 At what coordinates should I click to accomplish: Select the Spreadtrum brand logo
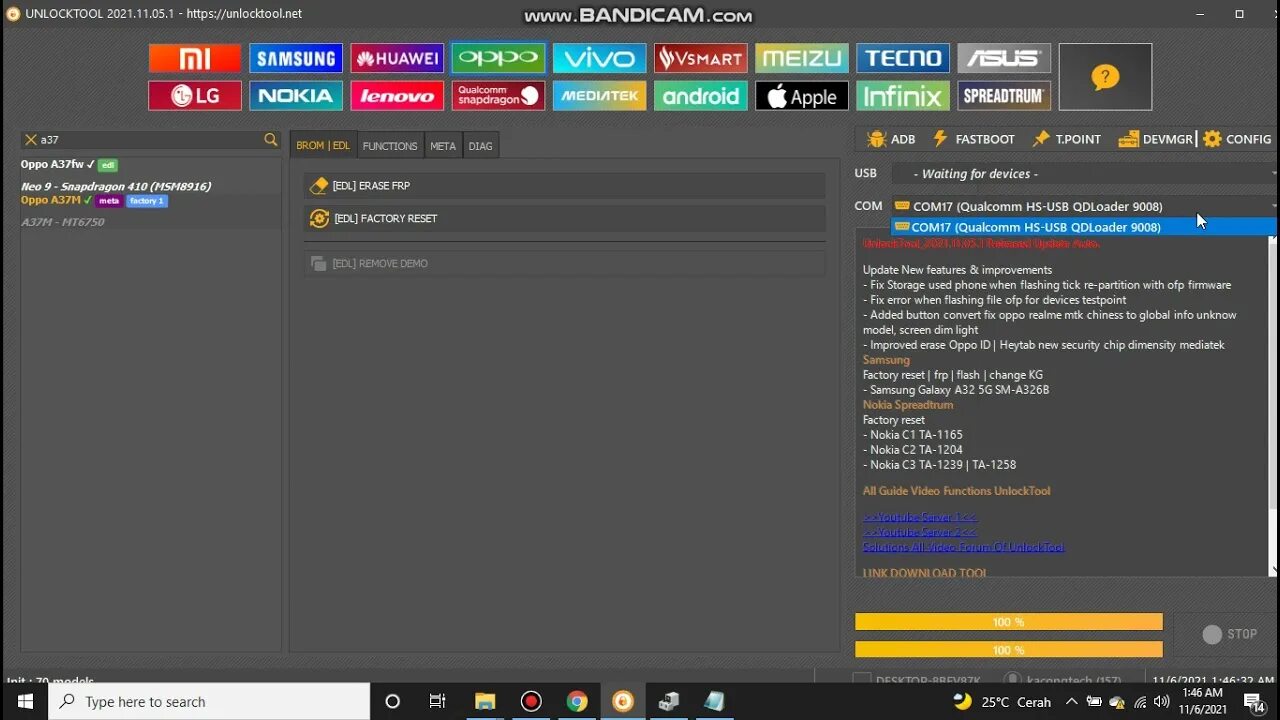point(1003,96)
